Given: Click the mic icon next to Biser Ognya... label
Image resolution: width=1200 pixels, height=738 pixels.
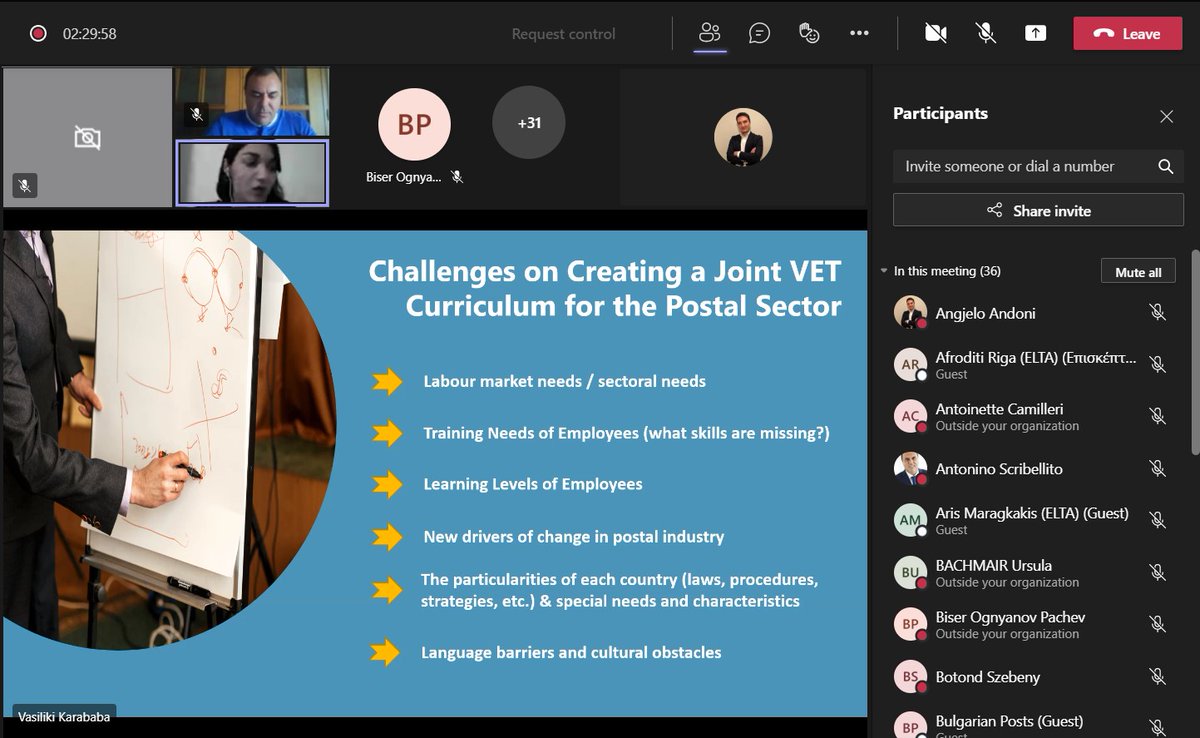Looking at the screenshot, I should click(457, 177).
